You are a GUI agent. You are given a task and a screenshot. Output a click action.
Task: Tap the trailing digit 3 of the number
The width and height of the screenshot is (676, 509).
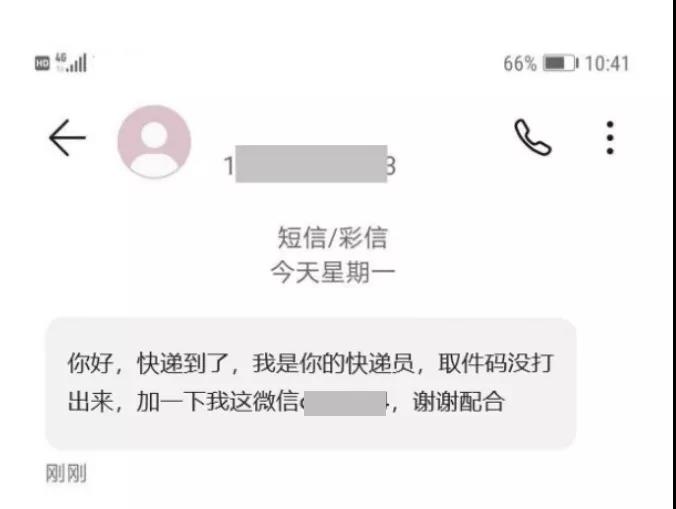tap(391, 166)
